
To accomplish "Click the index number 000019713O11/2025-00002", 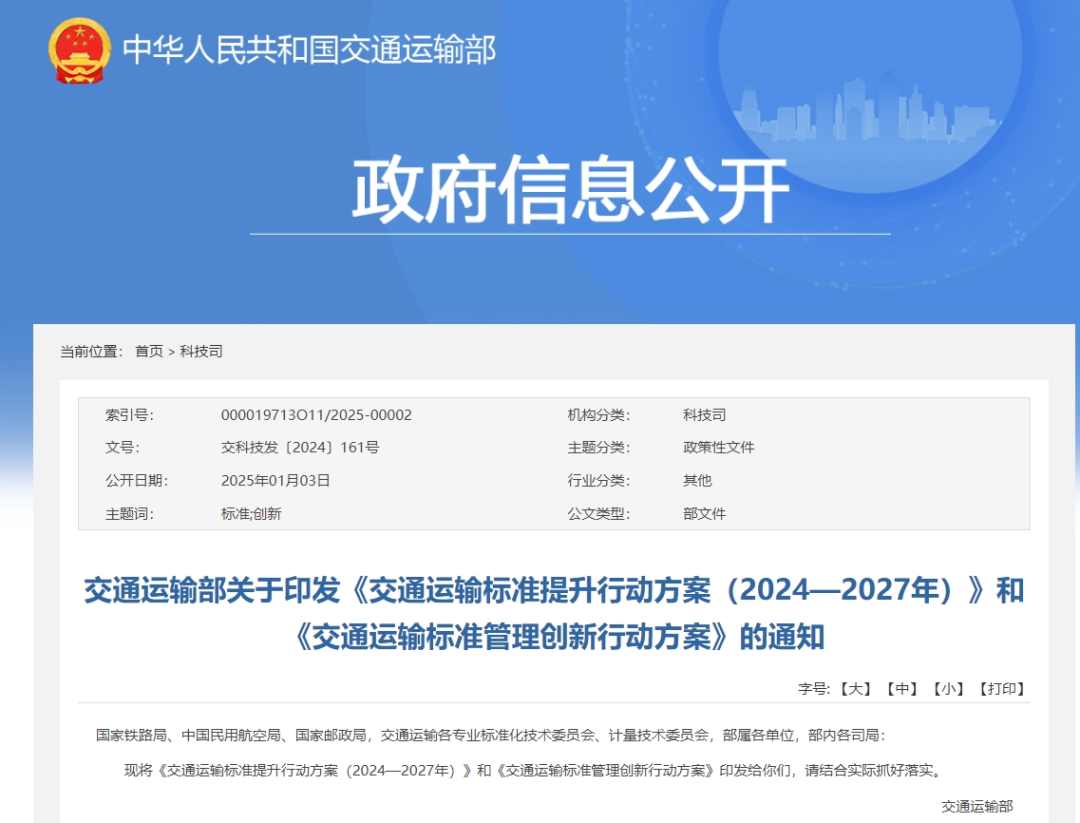I will (316, 415).
